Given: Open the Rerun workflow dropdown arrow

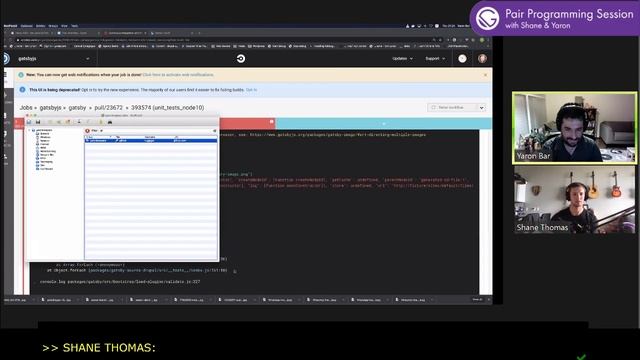Looking at the screenshot, I should 482,107.
